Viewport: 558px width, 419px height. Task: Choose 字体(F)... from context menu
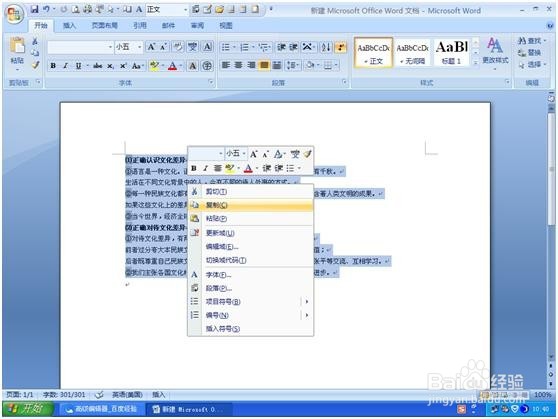tap(251, 275)
